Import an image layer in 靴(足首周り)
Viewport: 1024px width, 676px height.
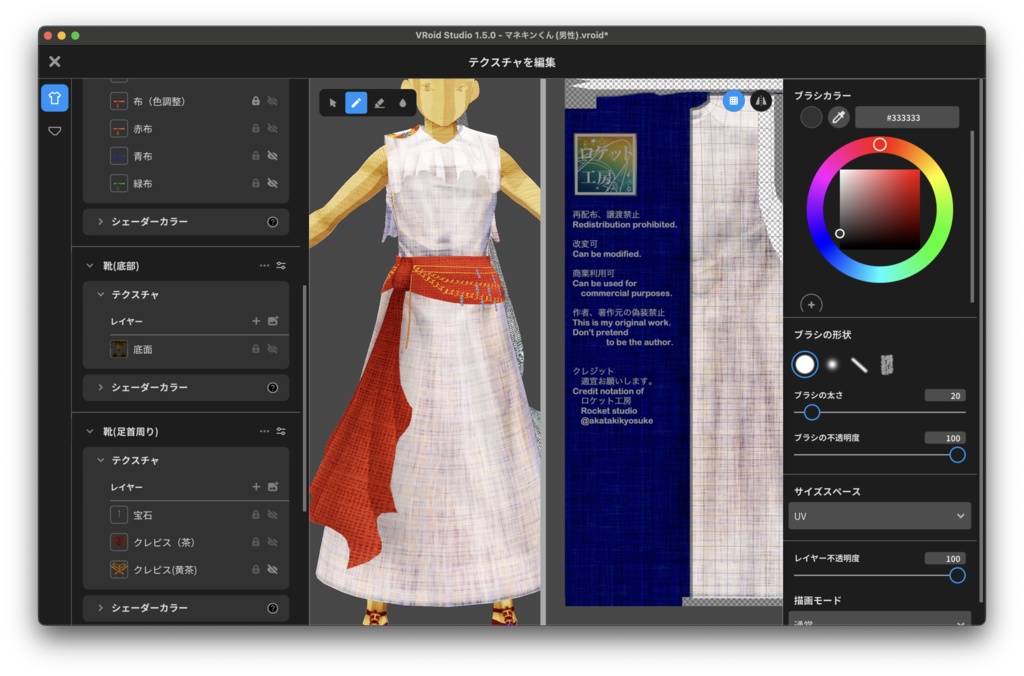[273, 487]
